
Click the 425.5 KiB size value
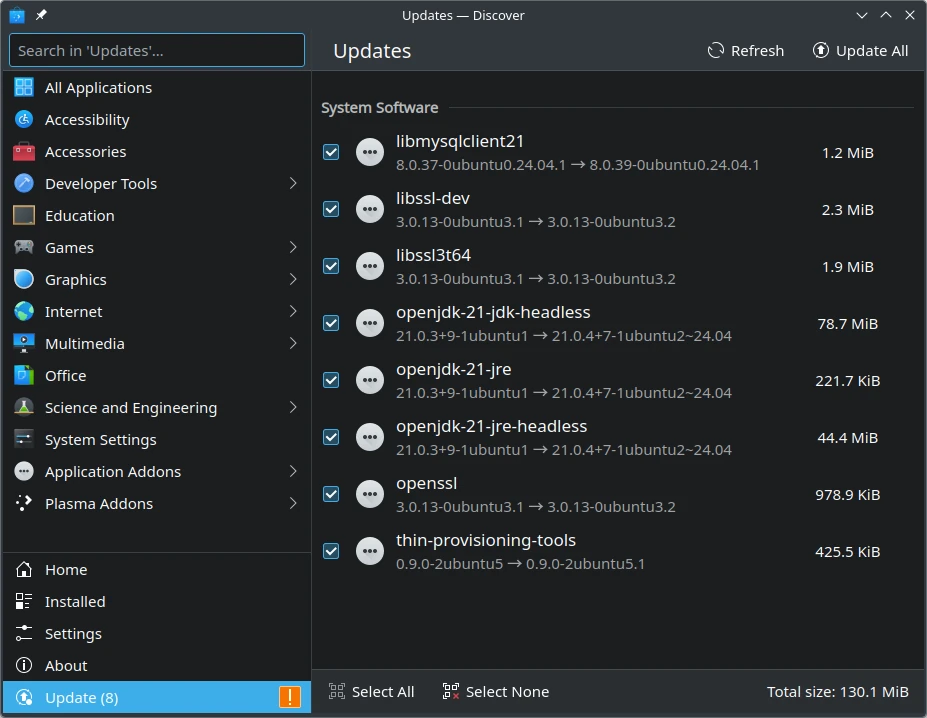pos(847,551)
